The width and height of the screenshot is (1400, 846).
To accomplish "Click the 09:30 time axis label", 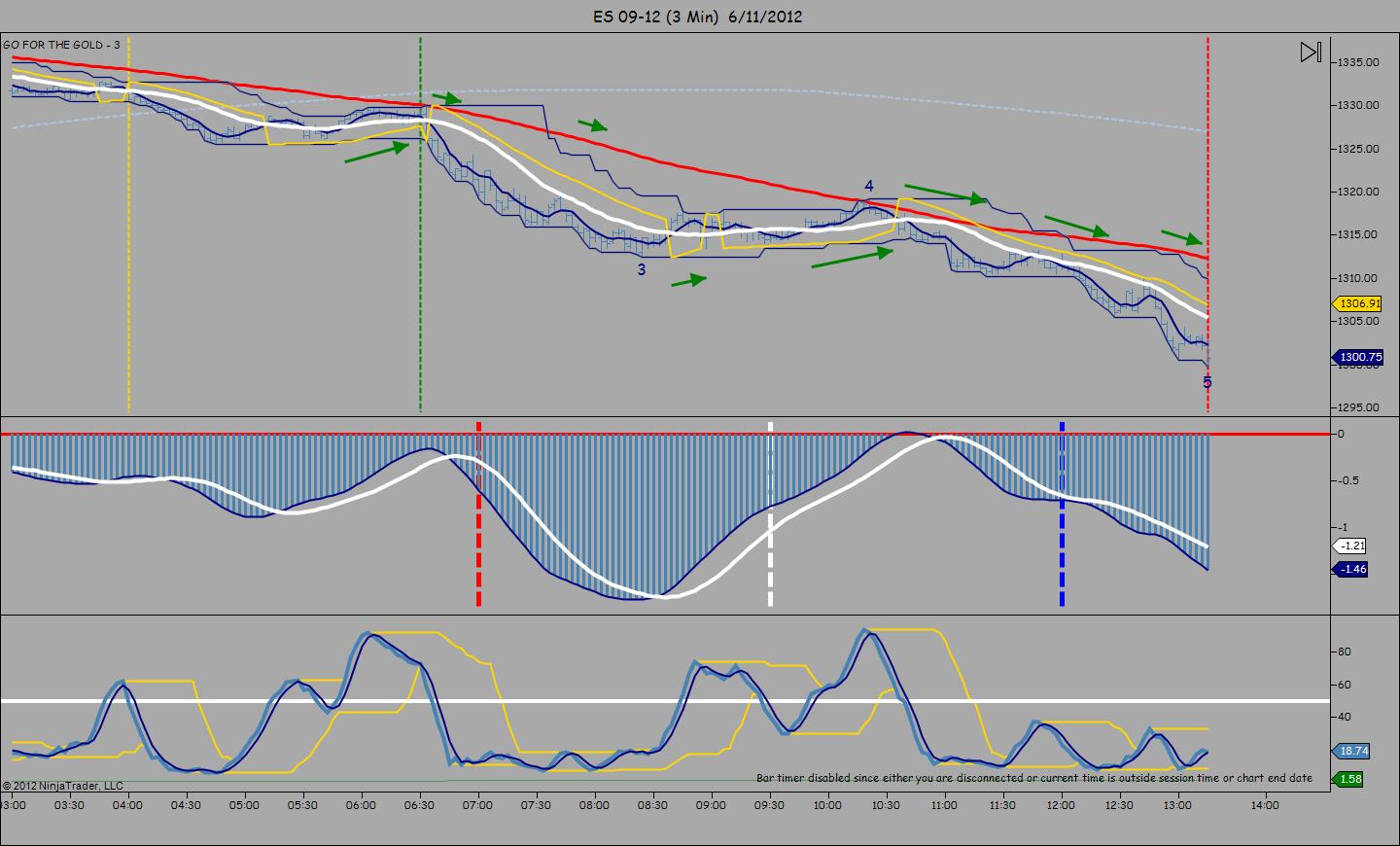I will 769,805.
